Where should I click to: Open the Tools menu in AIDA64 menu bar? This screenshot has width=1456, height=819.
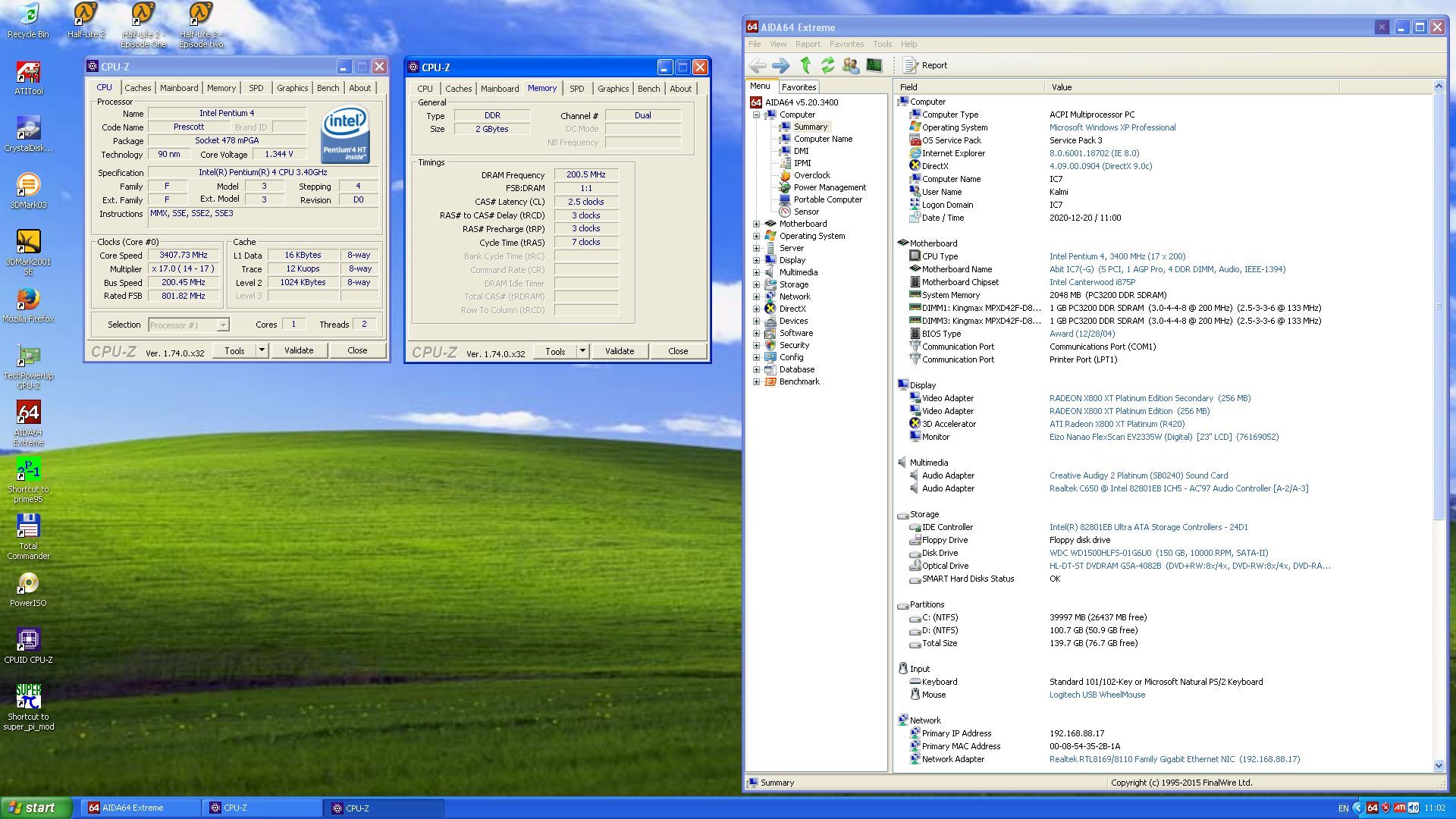tap(882, 44)
